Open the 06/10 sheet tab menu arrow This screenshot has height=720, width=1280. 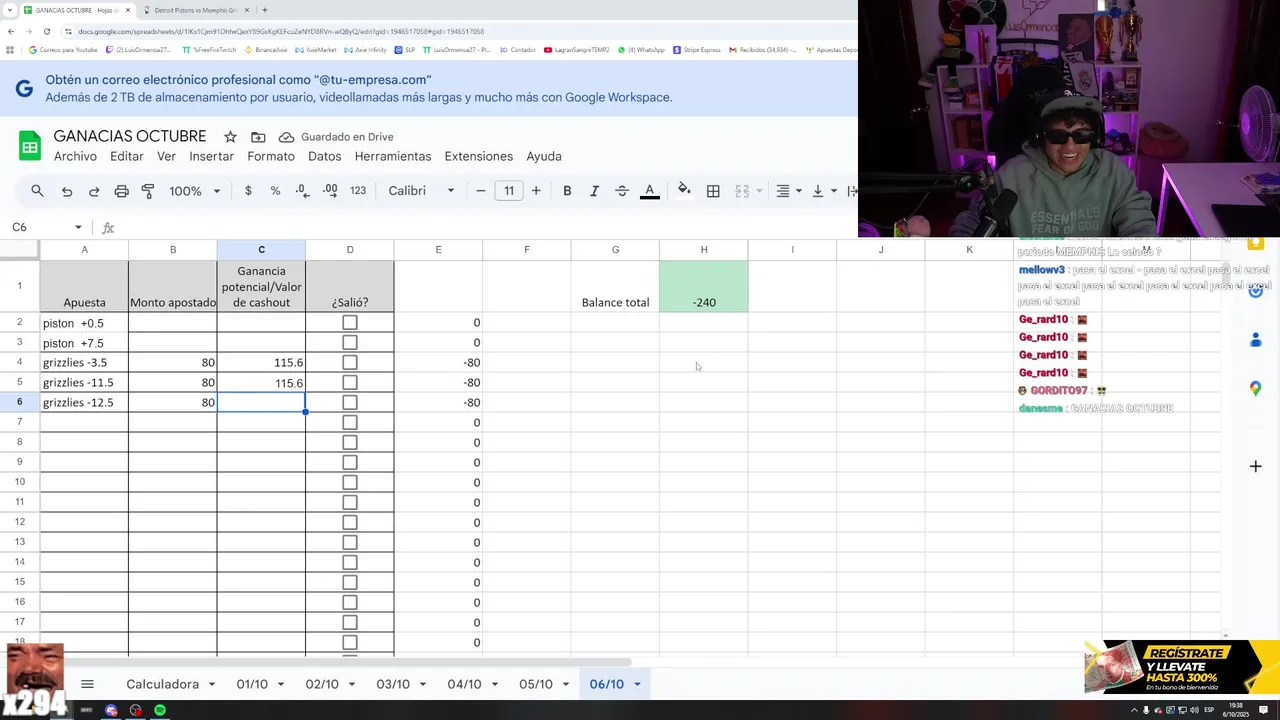point(637,685)
